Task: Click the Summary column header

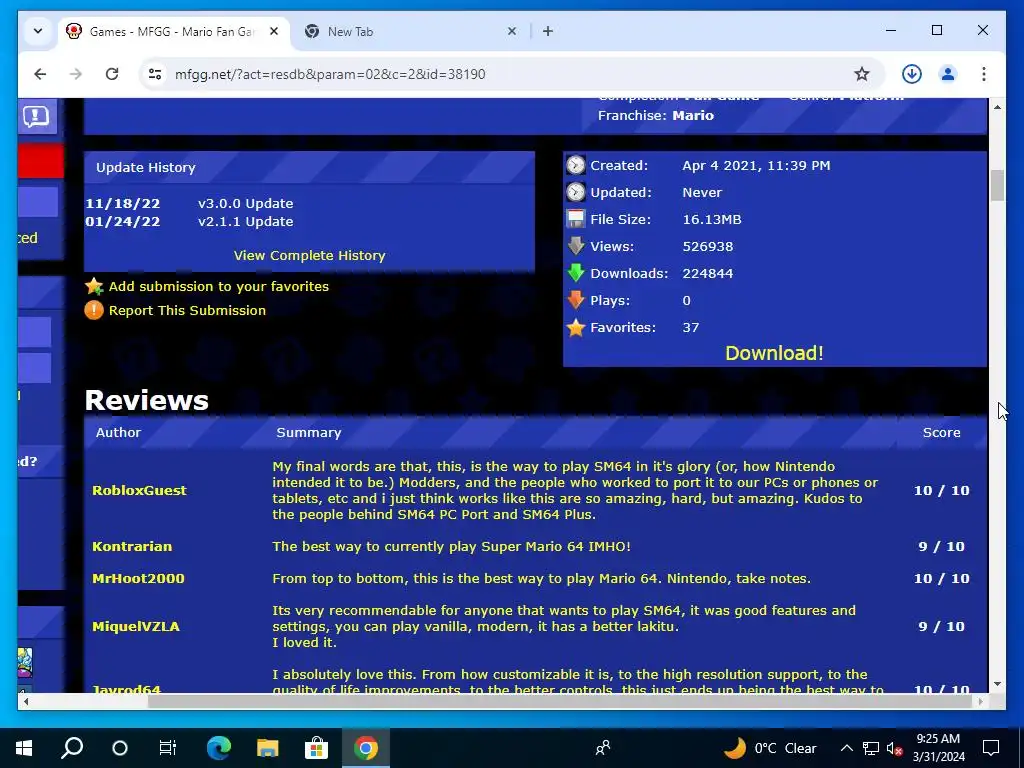Action: tap(308, 432)
